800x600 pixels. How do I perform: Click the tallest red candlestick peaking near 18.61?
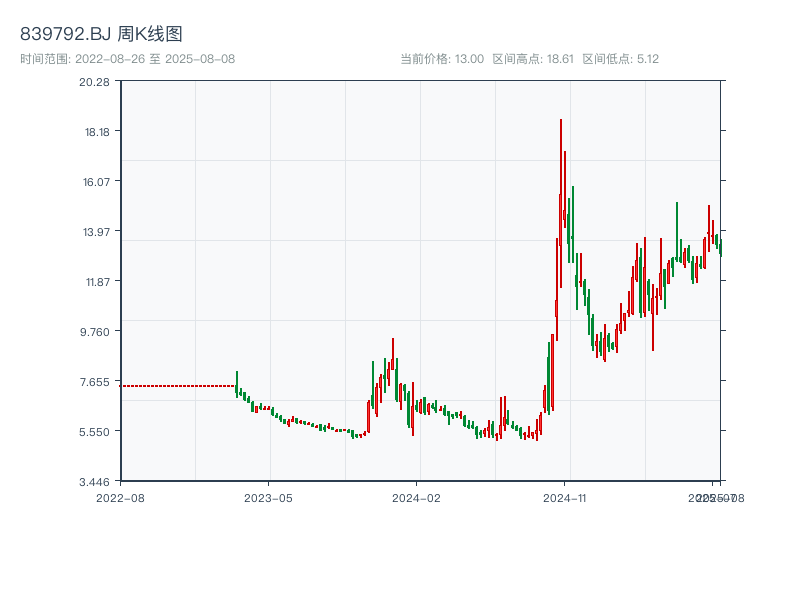(x=561, y=203)
